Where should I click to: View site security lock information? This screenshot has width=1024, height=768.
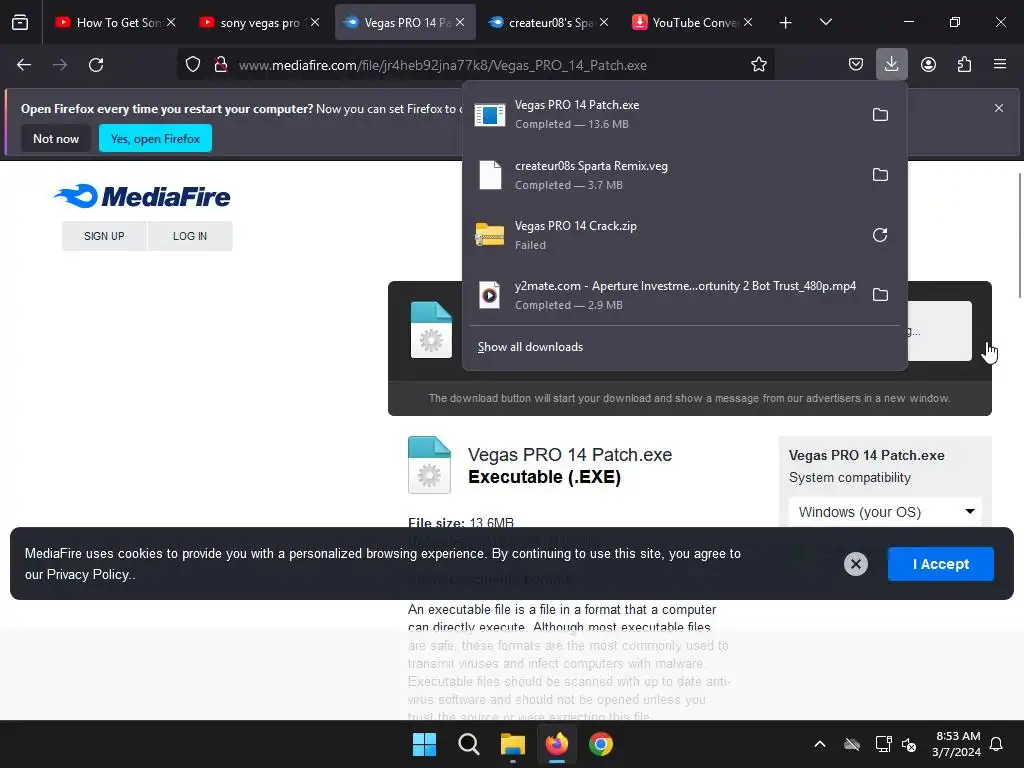point(221,65)
